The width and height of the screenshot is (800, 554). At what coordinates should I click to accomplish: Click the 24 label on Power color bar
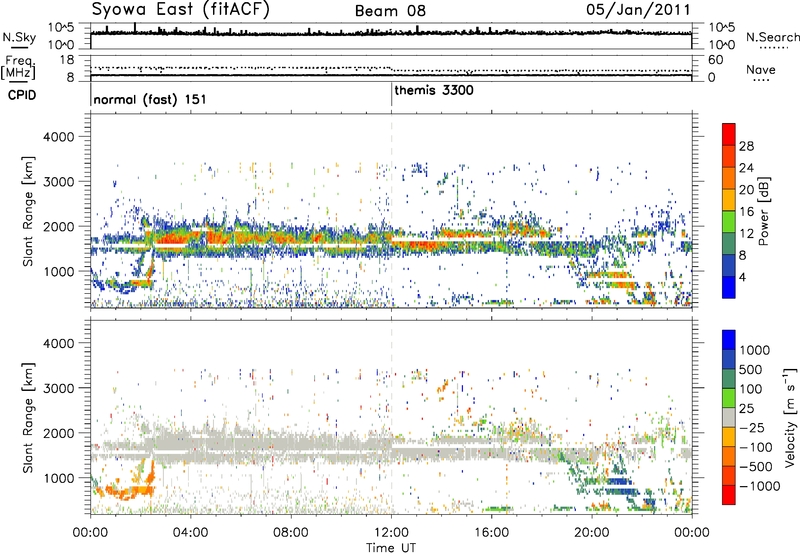point(746,168)
